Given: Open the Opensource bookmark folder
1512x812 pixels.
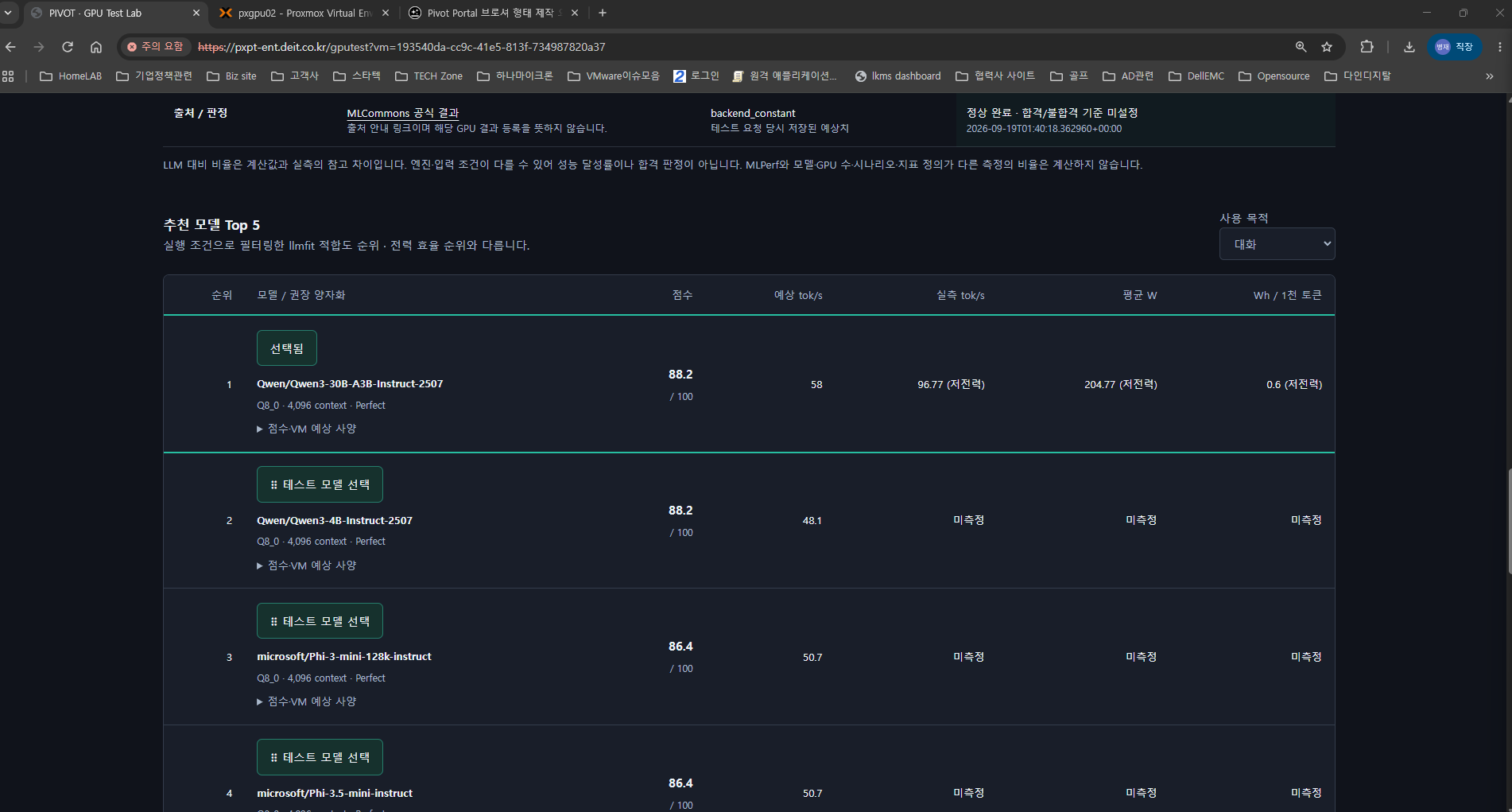Looking at the screenshot, I should pyautogui.click(x=1274, y=76).
